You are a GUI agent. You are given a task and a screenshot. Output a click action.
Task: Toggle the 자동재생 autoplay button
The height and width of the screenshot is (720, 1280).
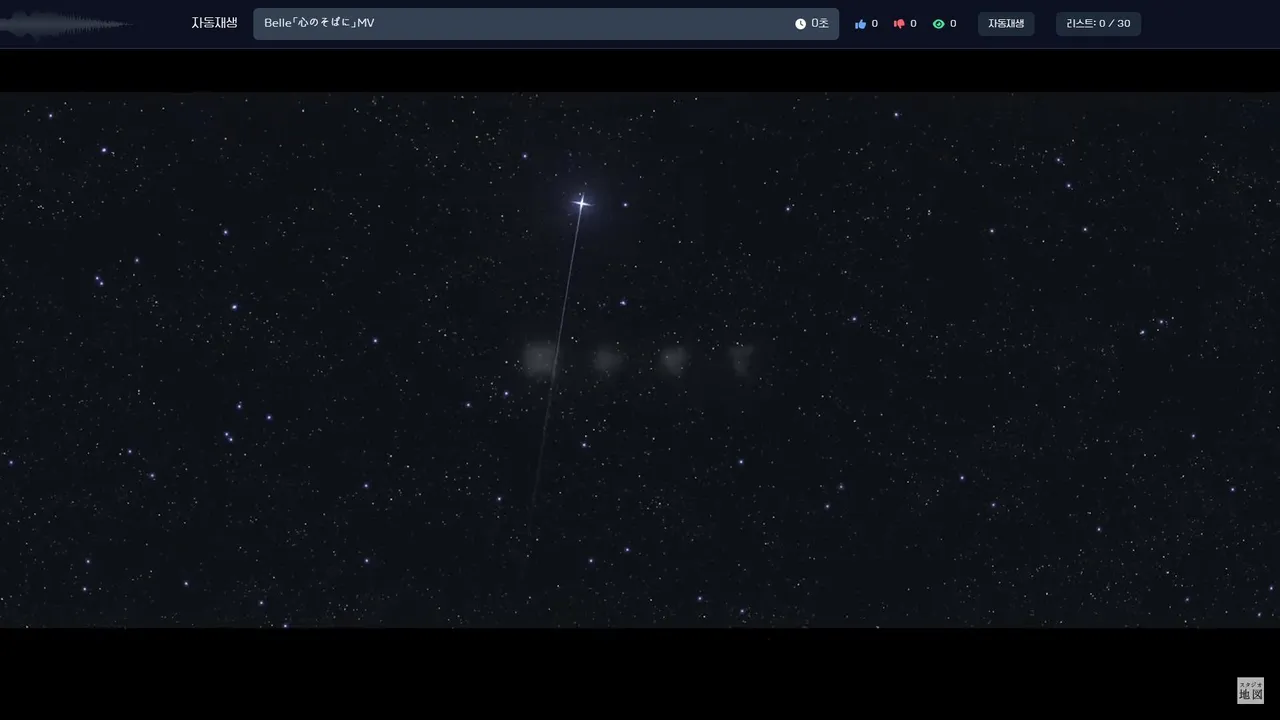(1006, 24)
